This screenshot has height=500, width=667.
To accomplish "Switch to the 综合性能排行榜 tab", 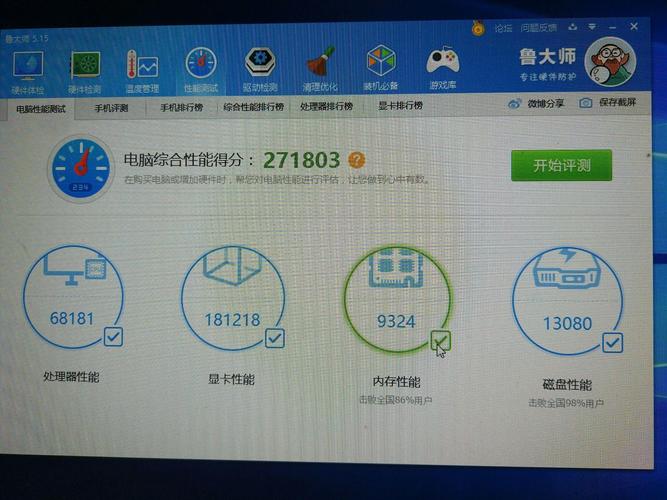I will (x=254, y=107).
